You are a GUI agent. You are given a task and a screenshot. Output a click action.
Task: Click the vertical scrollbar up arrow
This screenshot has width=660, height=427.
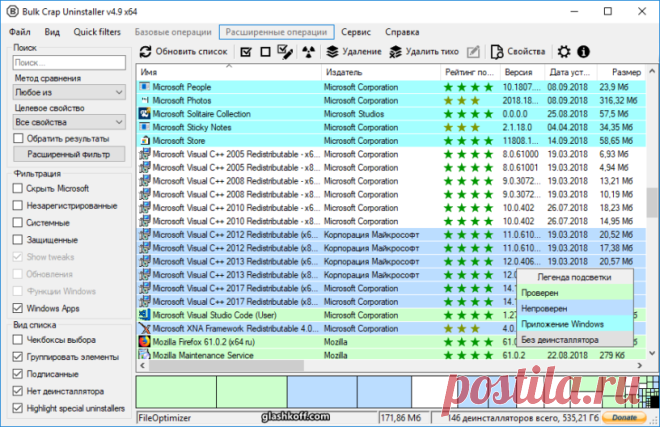(x=652, y=71)
